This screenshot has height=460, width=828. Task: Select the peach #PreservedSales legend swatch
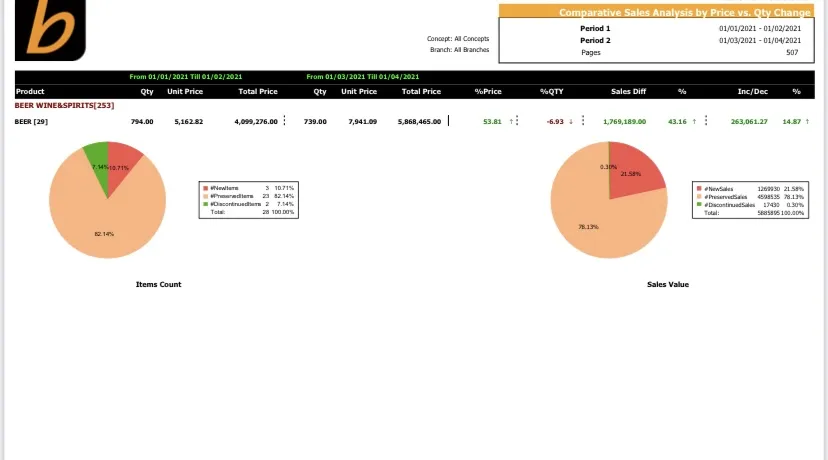point(699,196)
